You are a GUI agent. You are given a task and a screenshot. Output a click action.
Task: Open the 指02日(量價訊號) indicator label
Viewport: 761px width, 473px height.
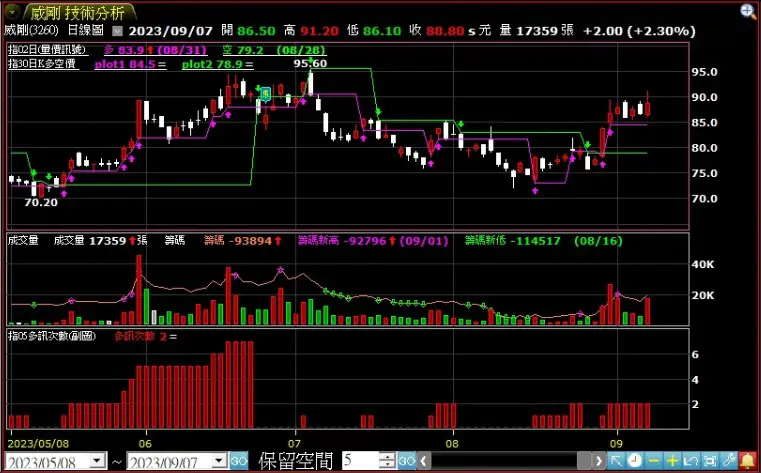pyautogui.click(x=47, y=49)
